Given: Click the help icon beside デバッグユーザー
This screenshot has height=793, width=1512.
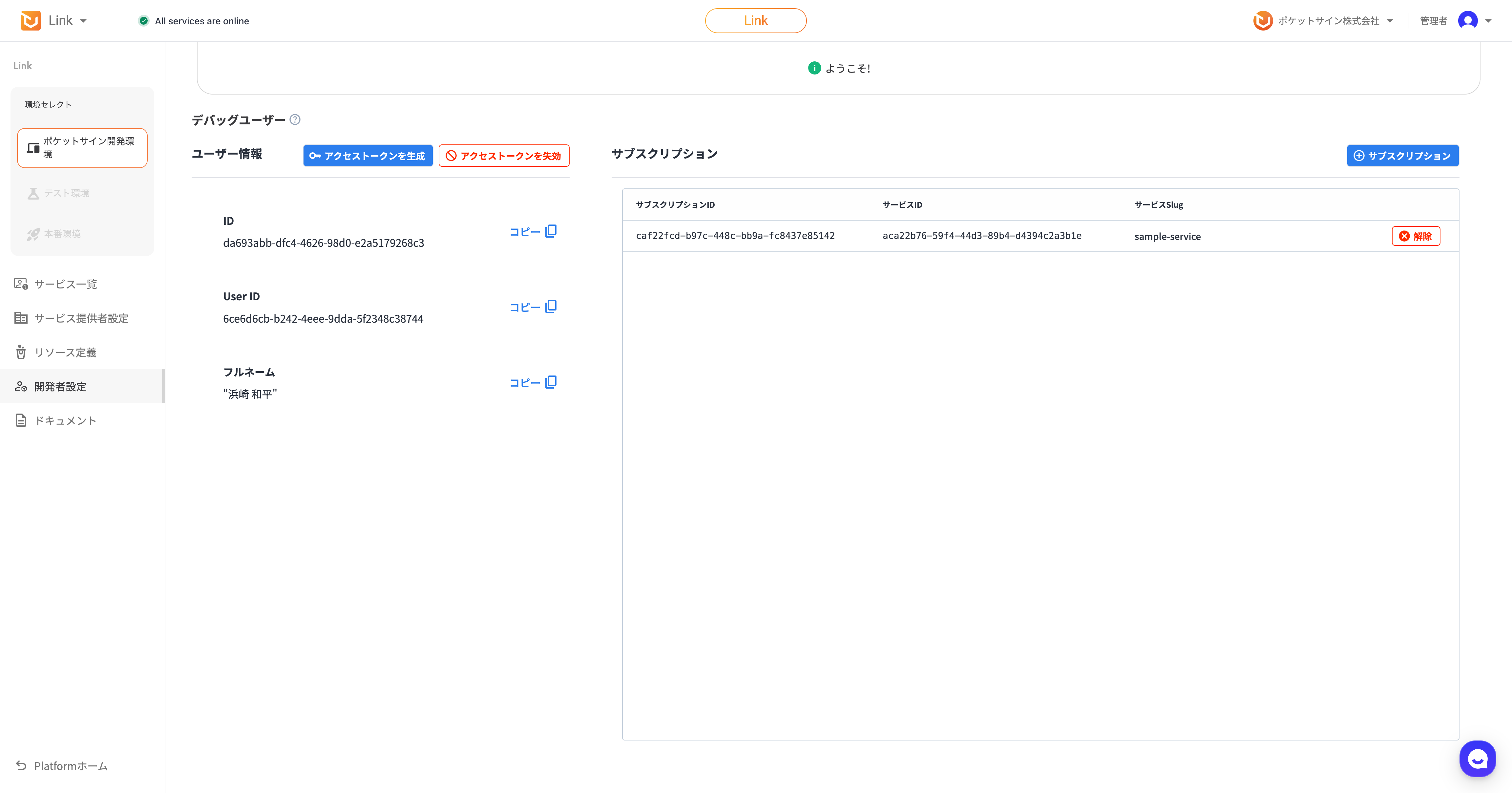Looking at the screenshot, I should (295, 120).
